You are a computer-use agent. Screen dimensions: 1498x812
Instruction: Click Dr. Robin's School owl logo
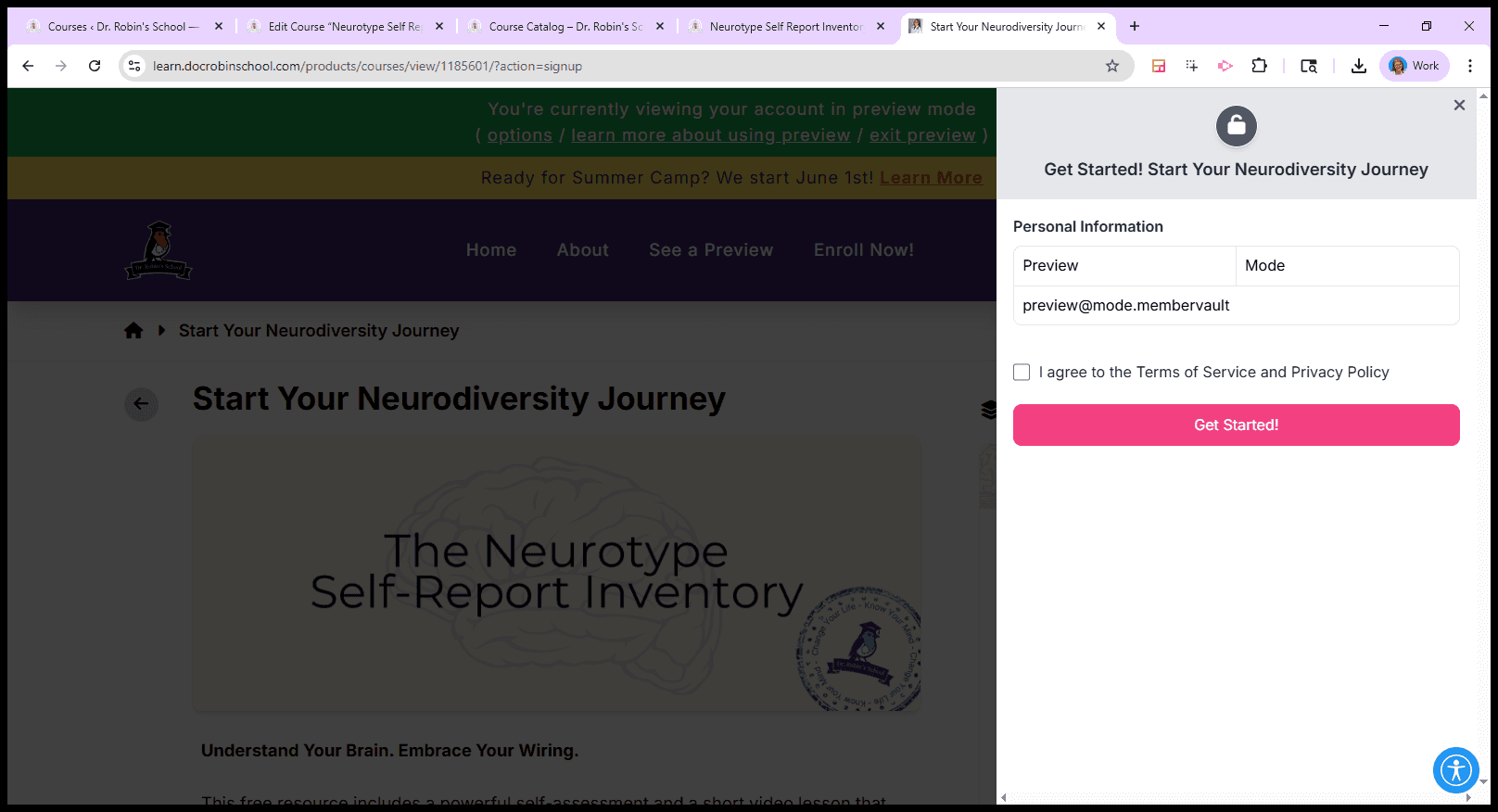pyautogui.click(x=159, y=250)
